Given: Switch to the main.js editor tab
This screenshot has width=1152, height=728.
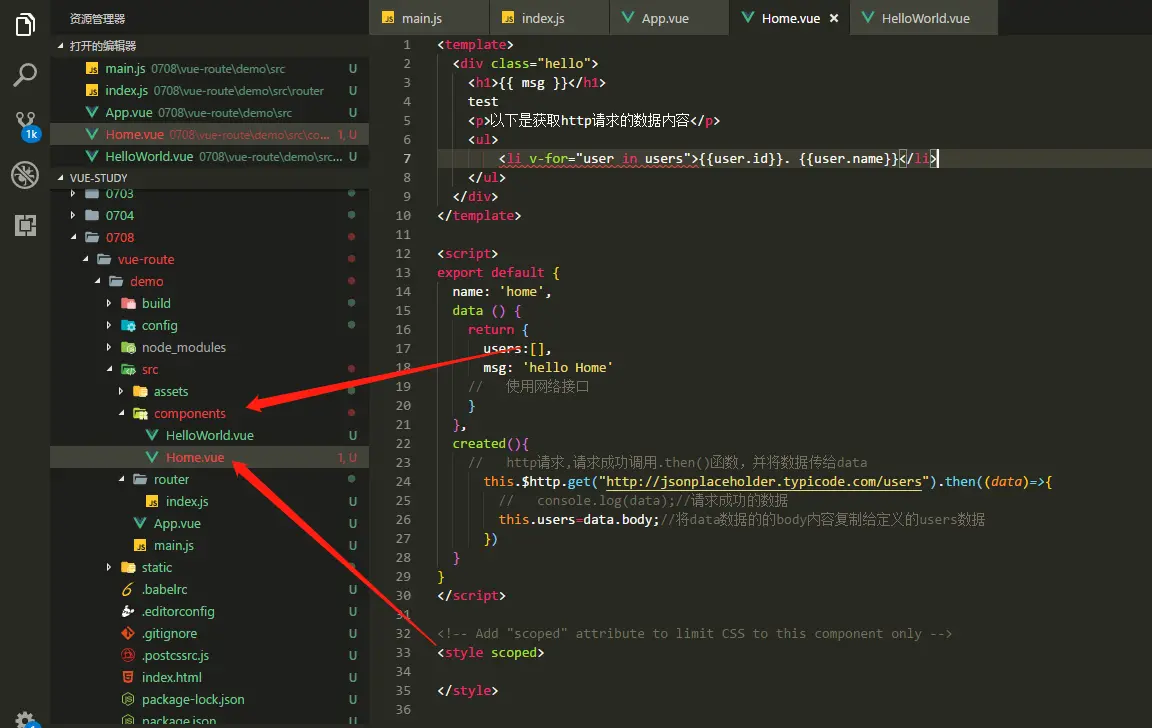Looking at the screenshot, I should (x=428, y=18).
